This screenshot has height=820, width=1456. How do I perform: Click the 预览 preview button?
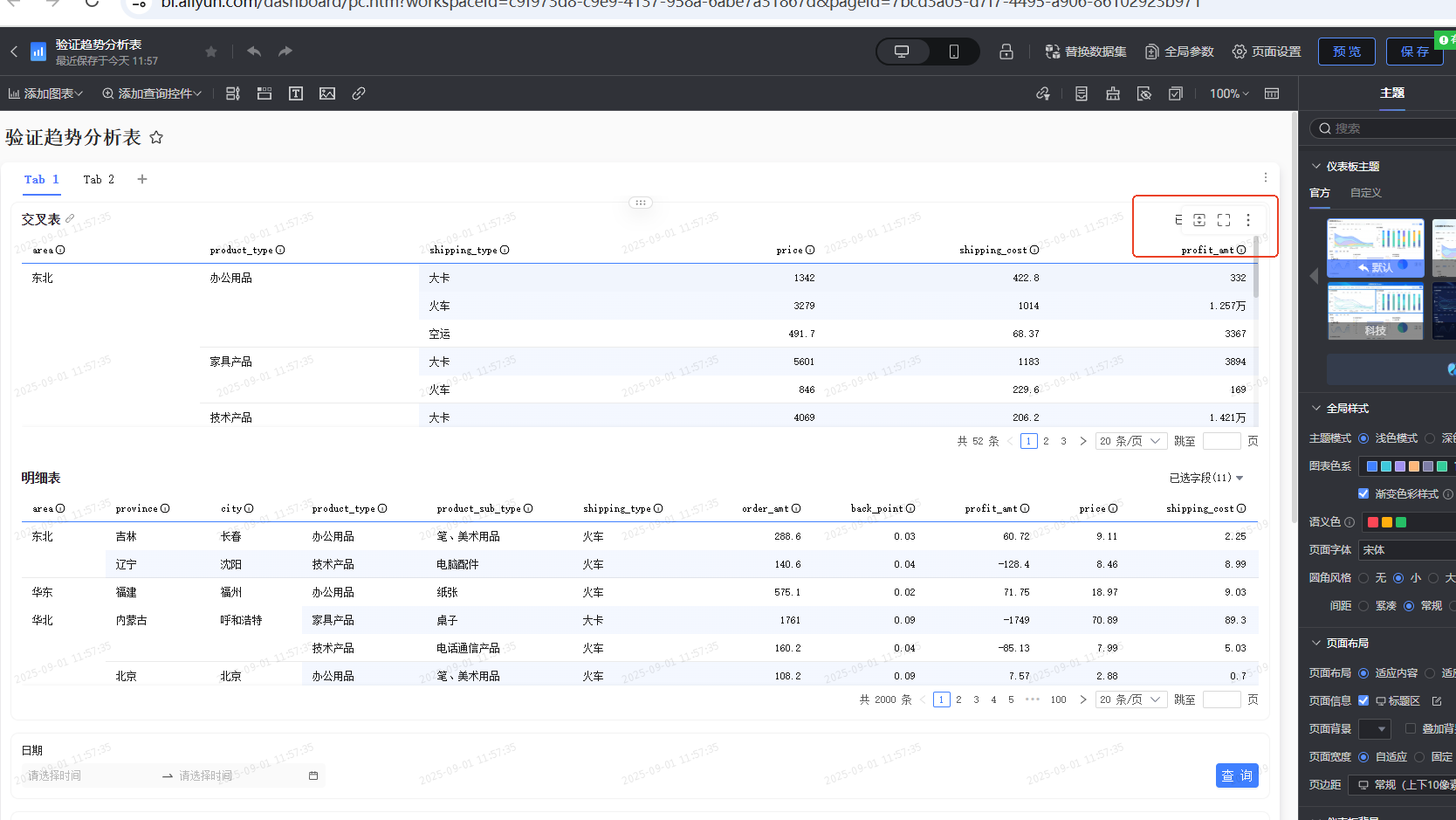coord(1346,52)
